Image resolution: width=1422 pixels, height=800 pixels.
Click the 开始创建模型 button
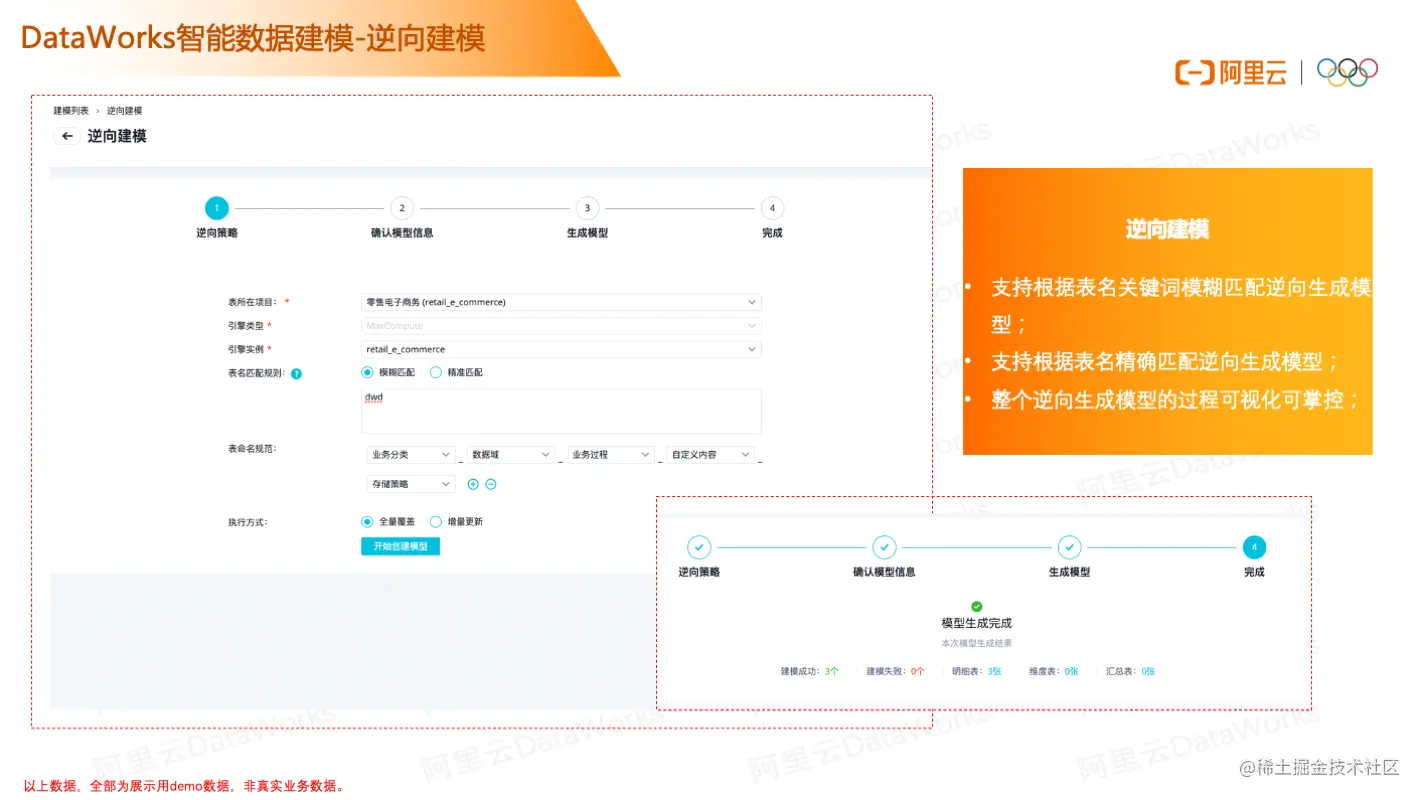click(400, 546)
